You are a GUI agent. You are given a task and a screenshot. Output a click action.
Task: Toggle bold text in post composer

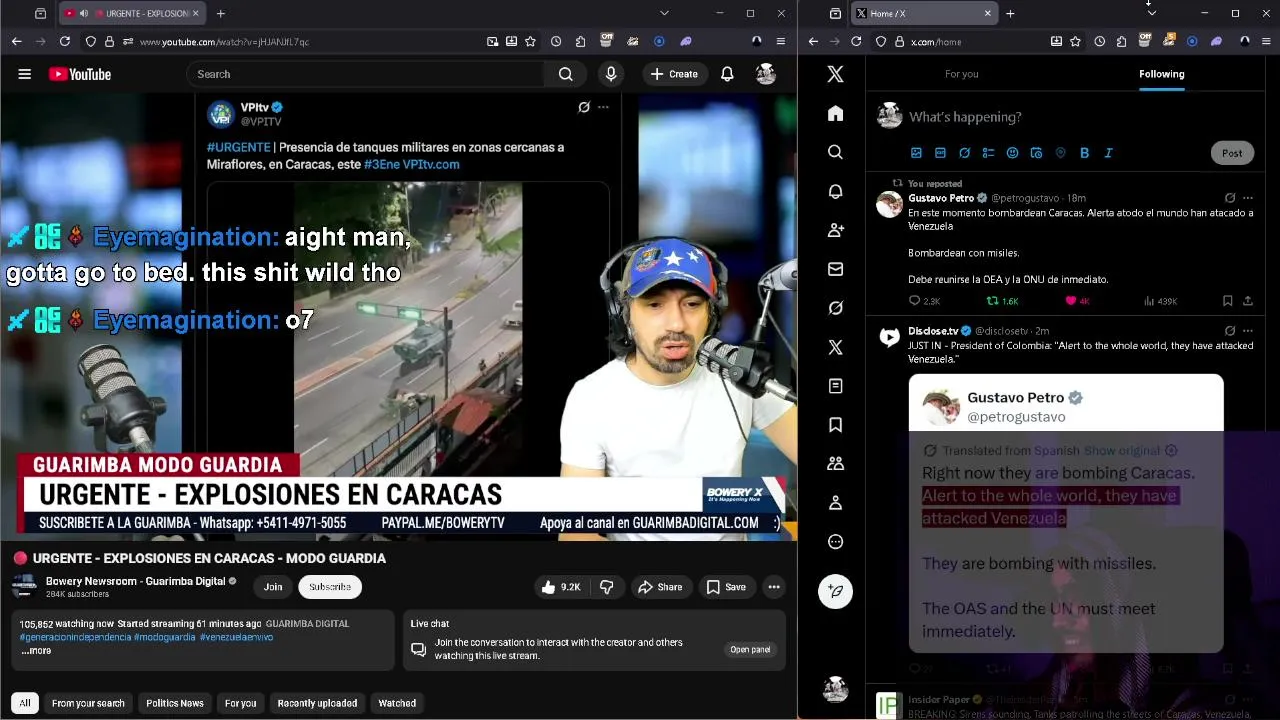pyautogui.click(x=1084, y=153)
